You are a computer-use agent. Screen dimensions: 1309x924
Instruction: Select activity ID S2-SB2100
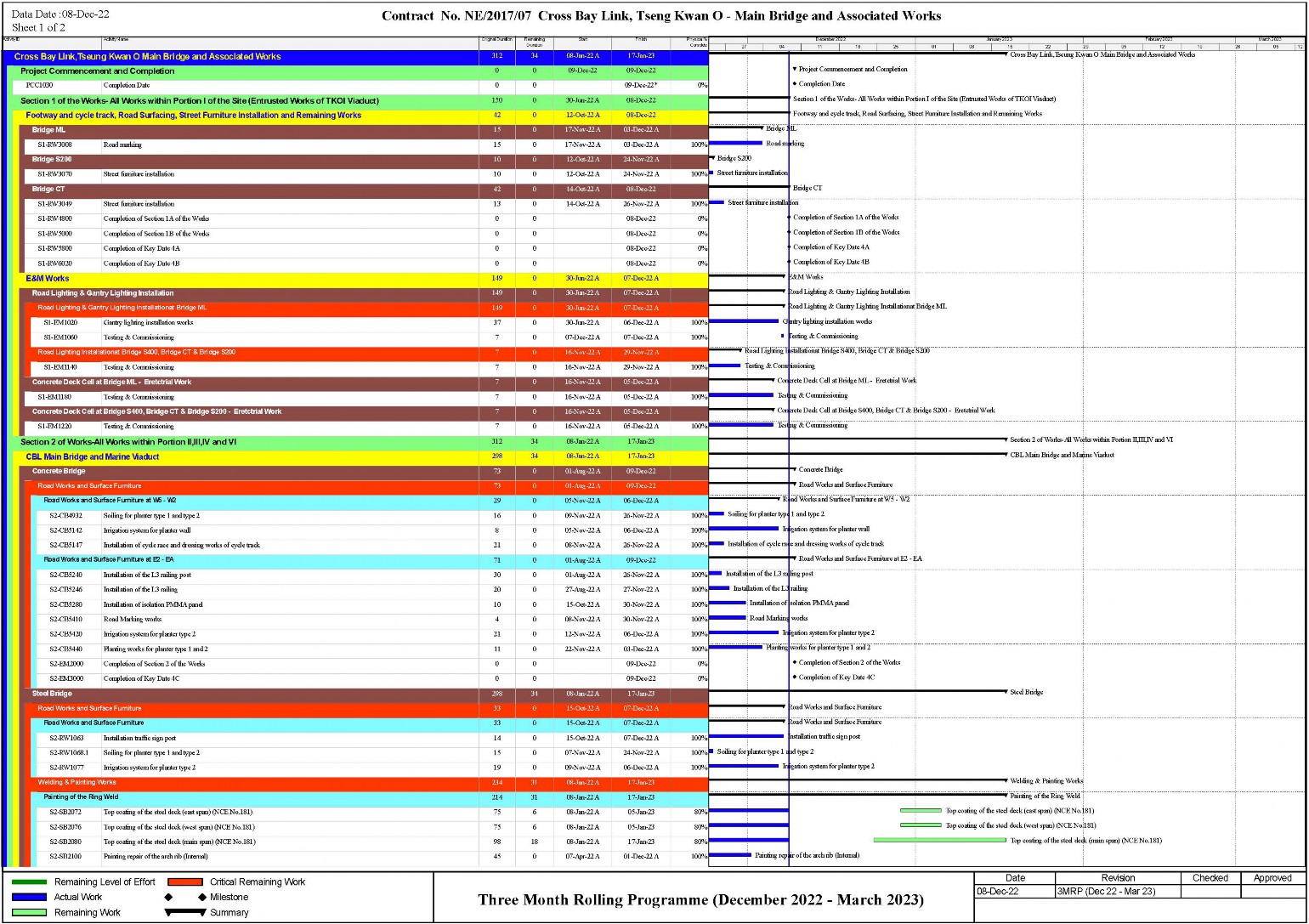click(x=66, y=857)
